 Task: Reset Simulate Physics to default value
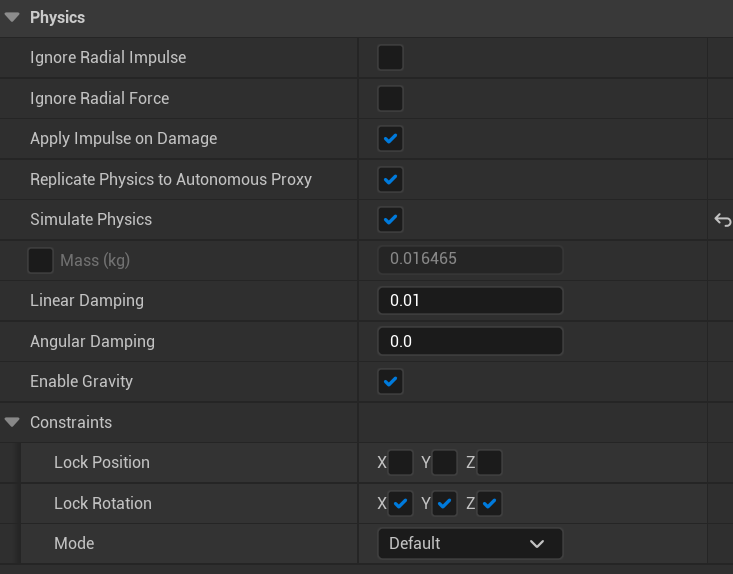click(722, 220)
